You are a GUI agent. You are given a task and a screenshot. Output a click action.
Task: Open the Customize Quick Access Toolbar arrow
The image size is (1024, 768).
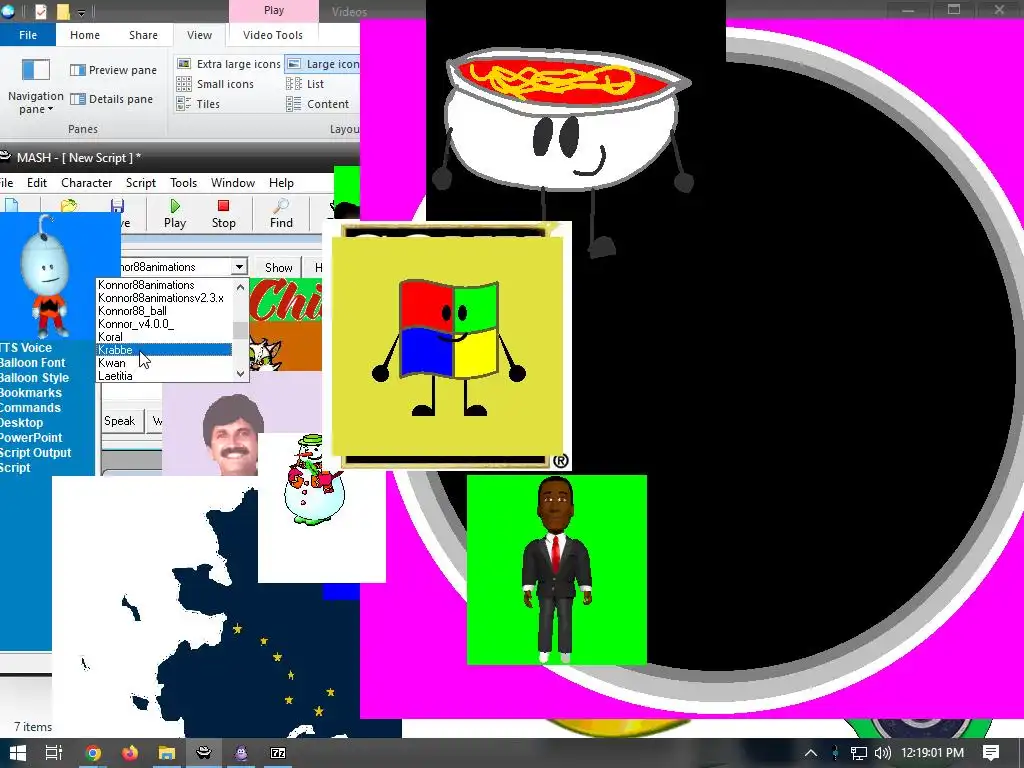tap(82, 12)
